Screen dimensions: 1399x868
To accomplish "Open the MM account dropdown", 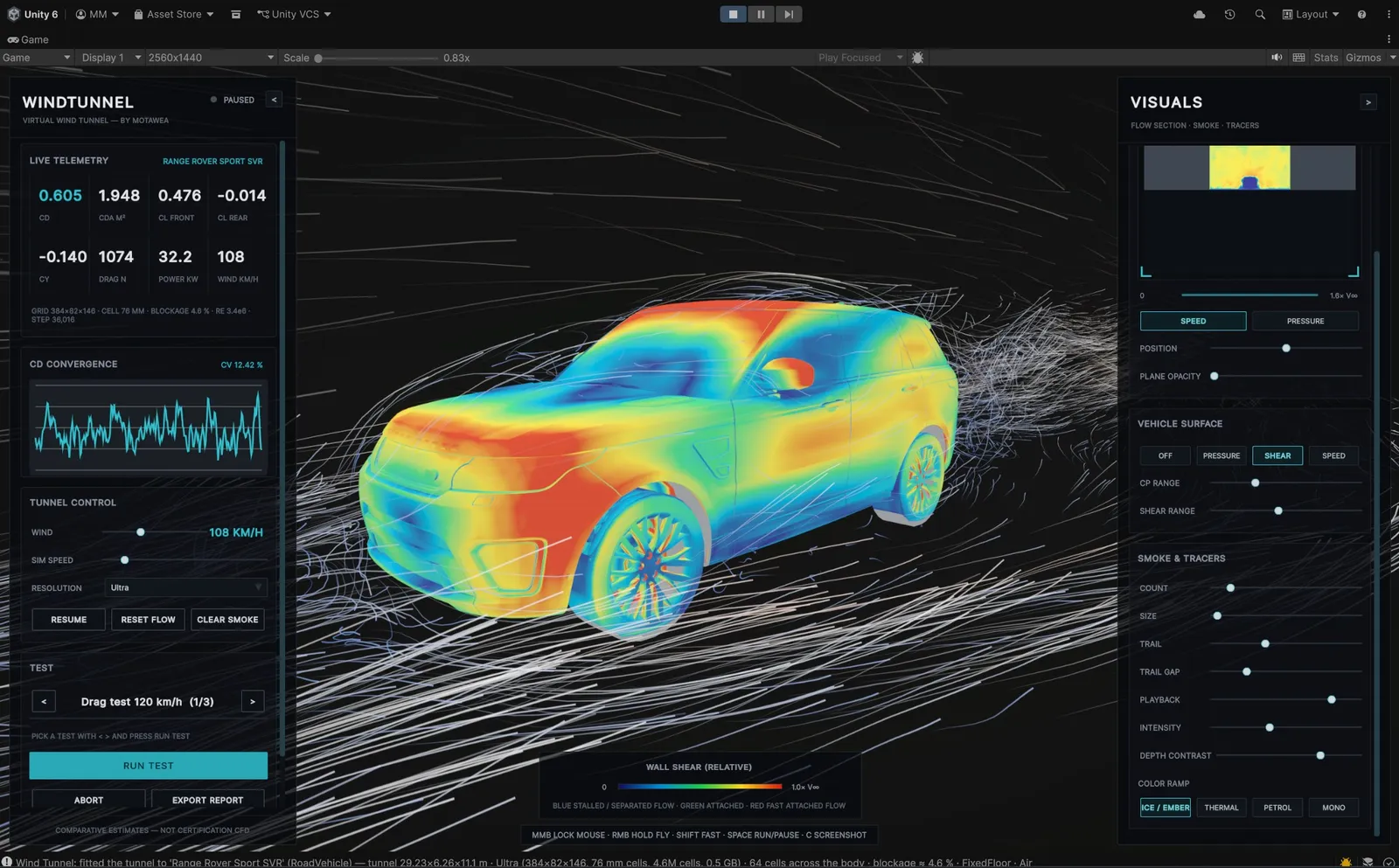I will pyautogui.click(x=97, y=14).
